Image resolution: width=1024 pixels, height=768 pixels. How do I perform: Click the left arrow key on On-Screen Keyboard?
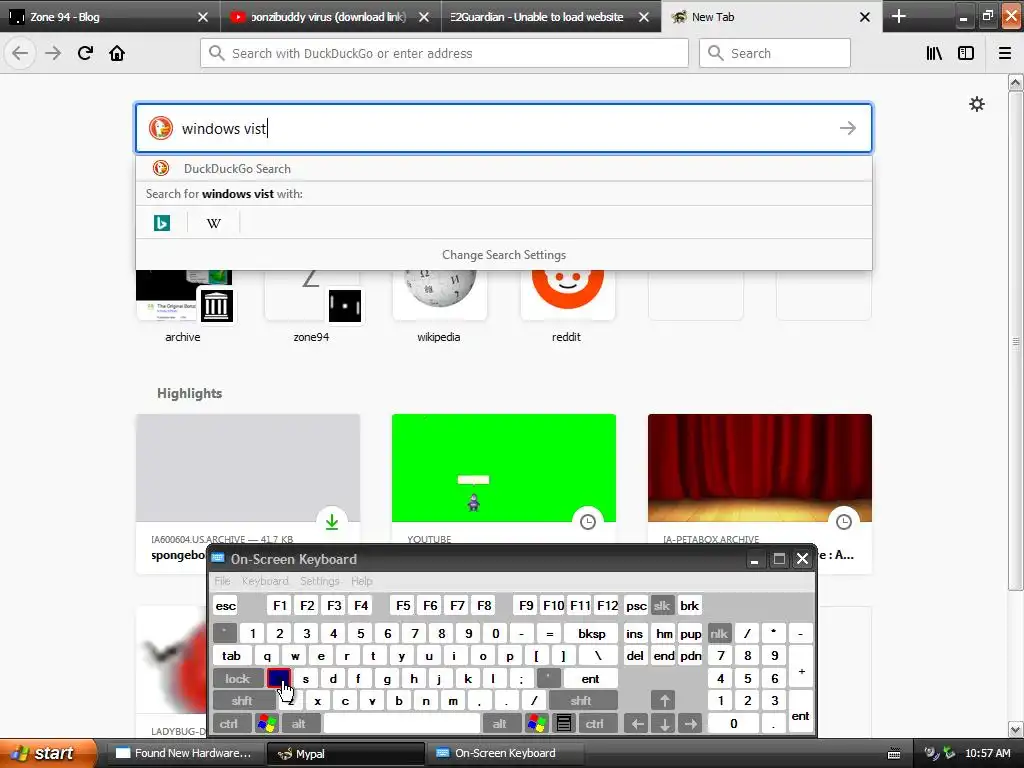[638, 723]
